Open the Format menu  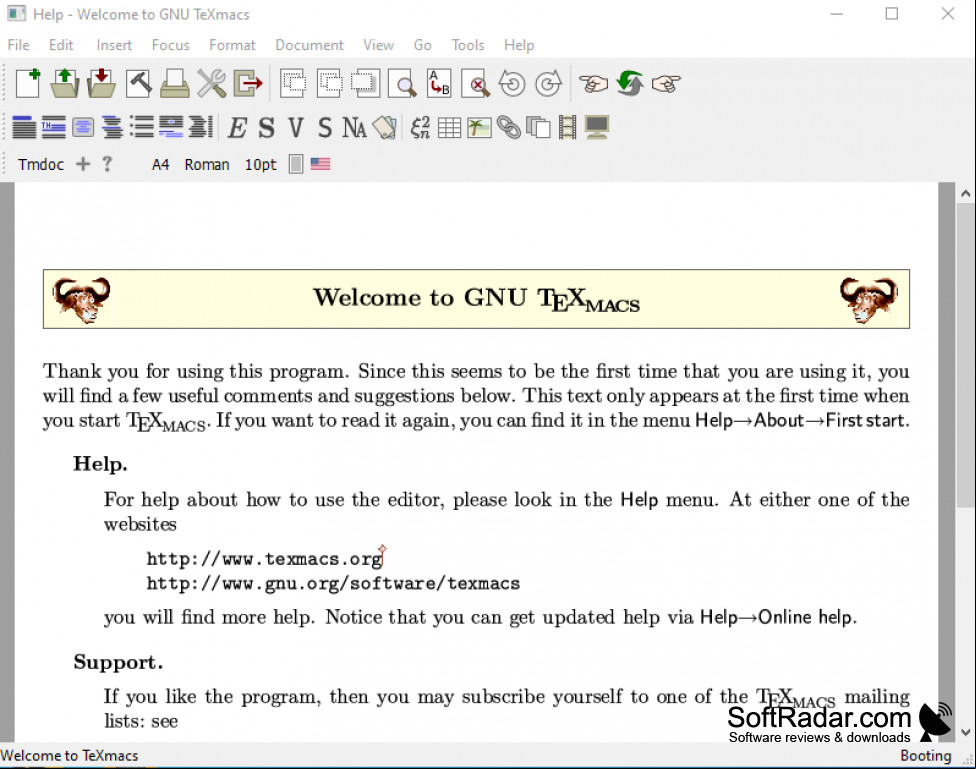pos(232,45)
